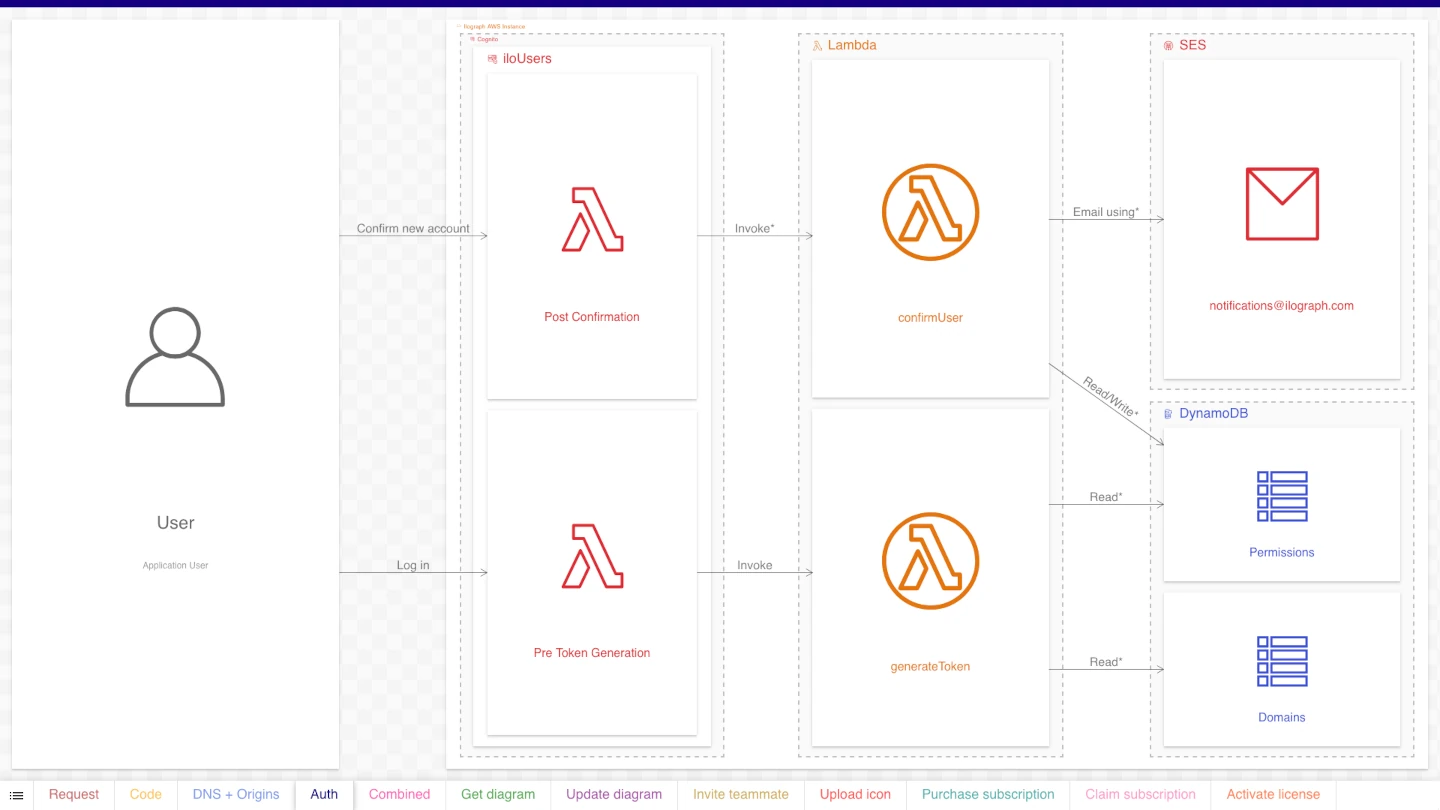The width and height of the screenshot is (1440, 810).
Task: Click the Update diagram button
Action: click(x=613, y=794)
